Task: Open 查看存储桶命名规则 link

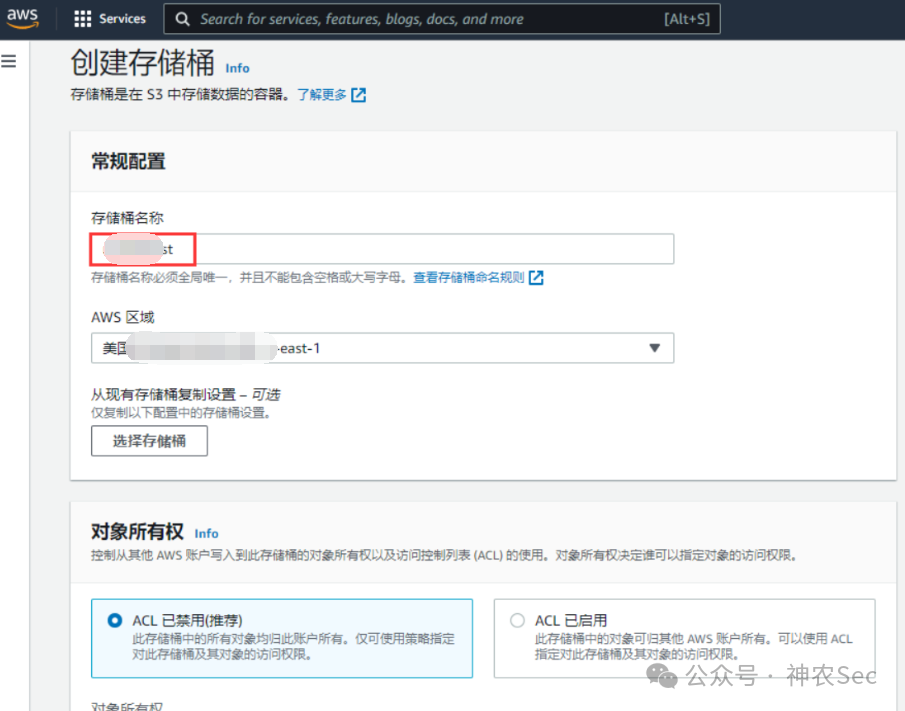Action: tap(469, 278)
